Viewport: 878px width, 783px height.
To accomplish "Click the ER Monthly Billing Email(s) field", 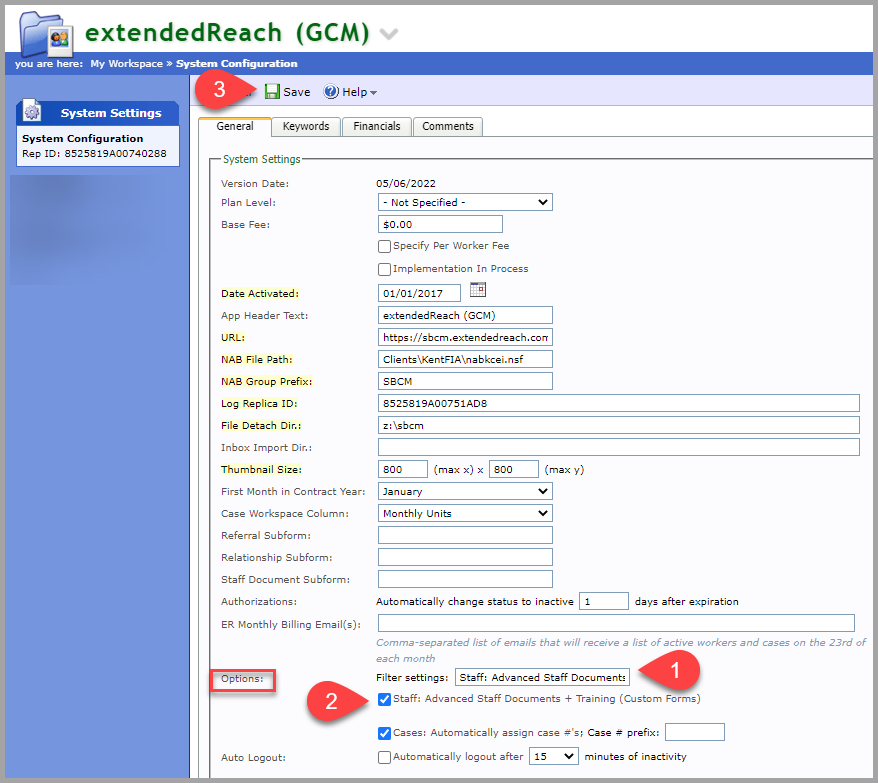I will tap(616, 623).
